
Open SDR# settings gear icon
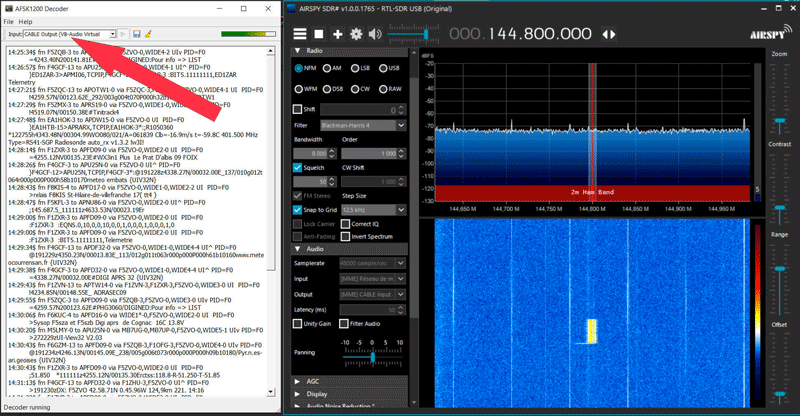point(356,34)
